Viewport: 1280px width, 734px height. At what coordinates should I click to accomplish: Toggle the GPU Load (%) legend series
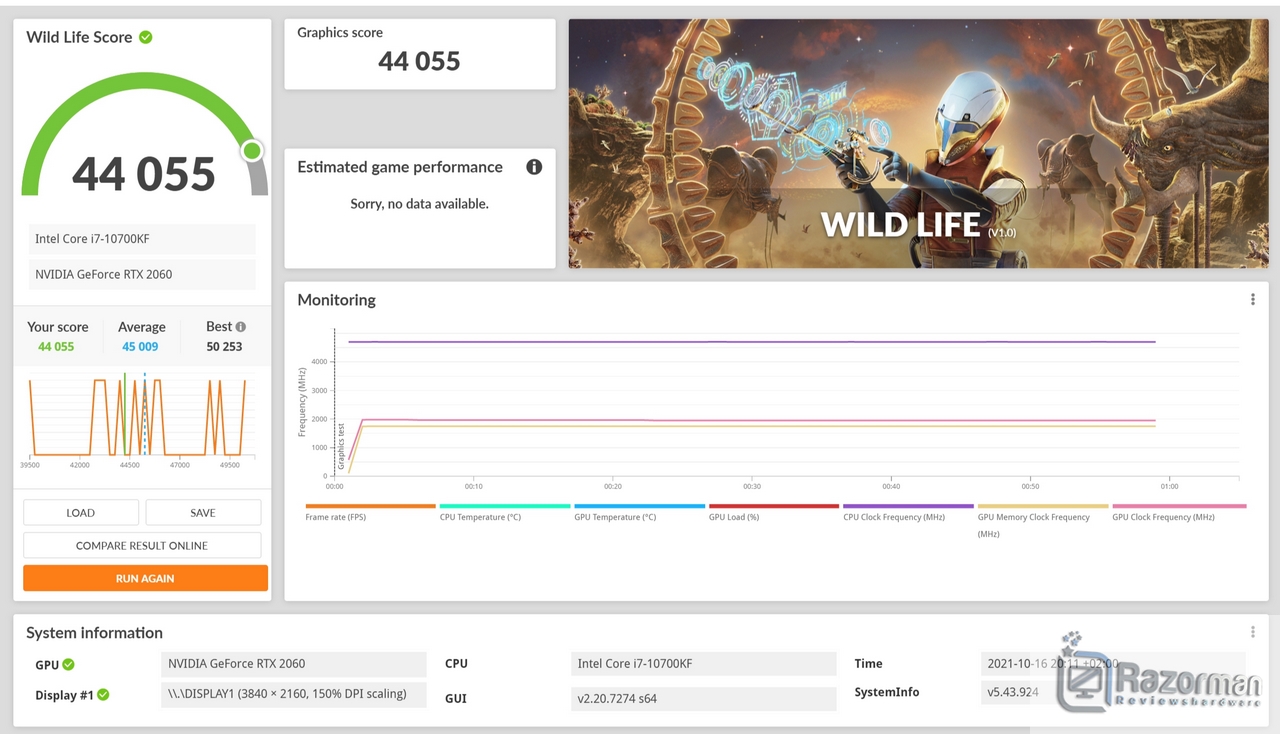click(x=774, y=512)
